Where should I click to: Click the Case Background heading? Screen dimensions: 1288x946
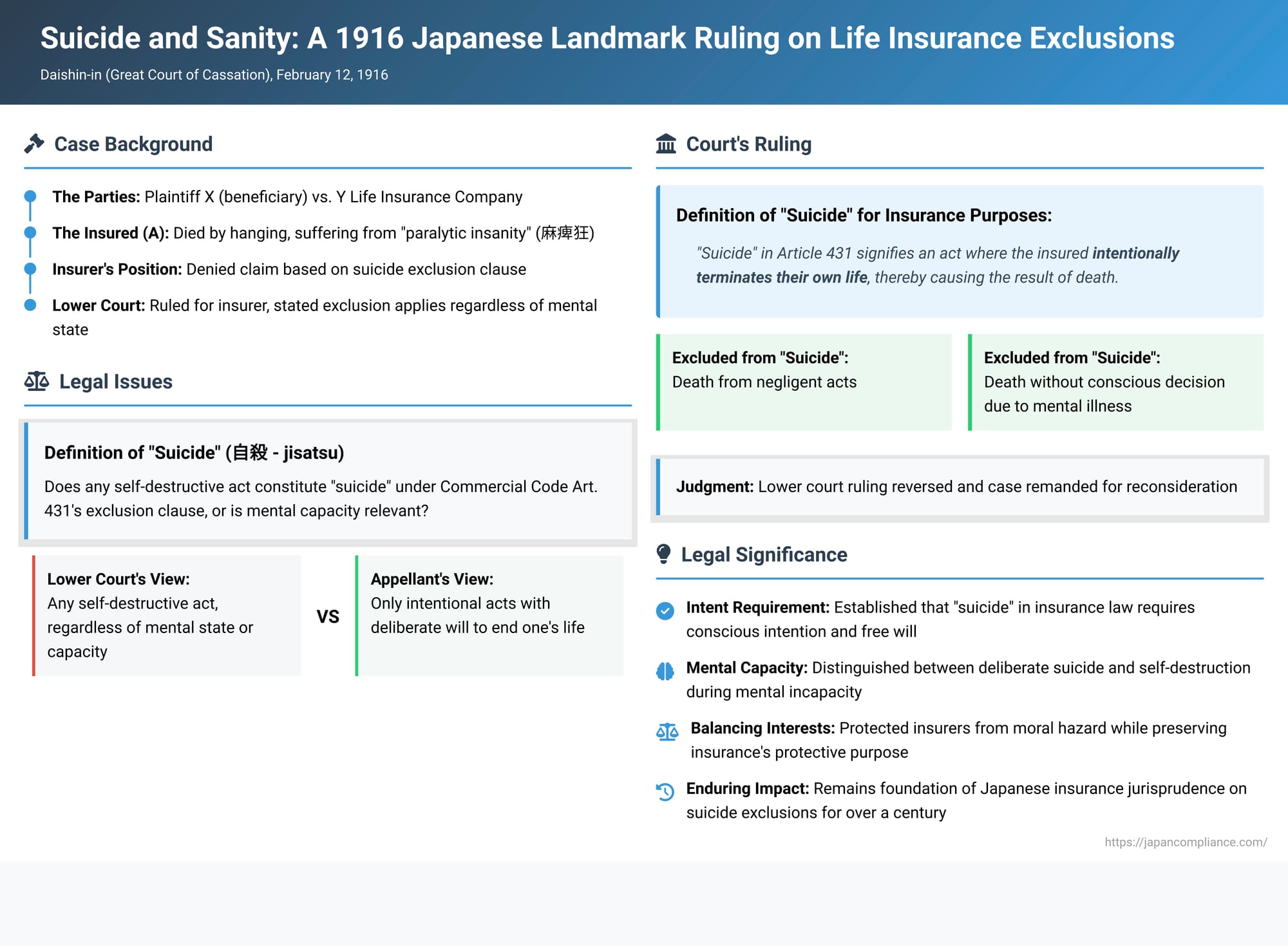click(x=133, y=144)
